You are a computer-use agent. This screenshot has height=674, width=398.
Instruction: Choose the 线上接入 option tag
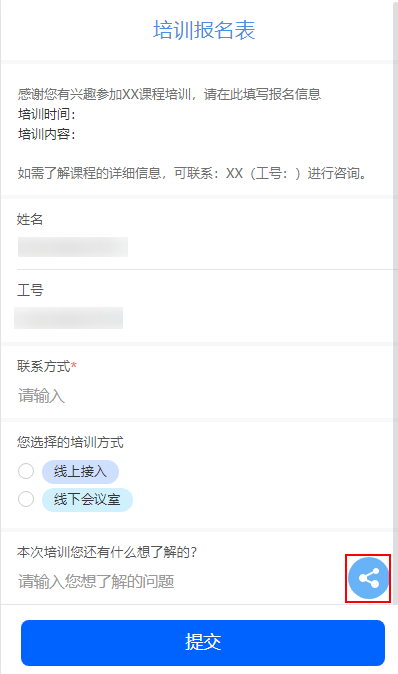tap(80, 472)
